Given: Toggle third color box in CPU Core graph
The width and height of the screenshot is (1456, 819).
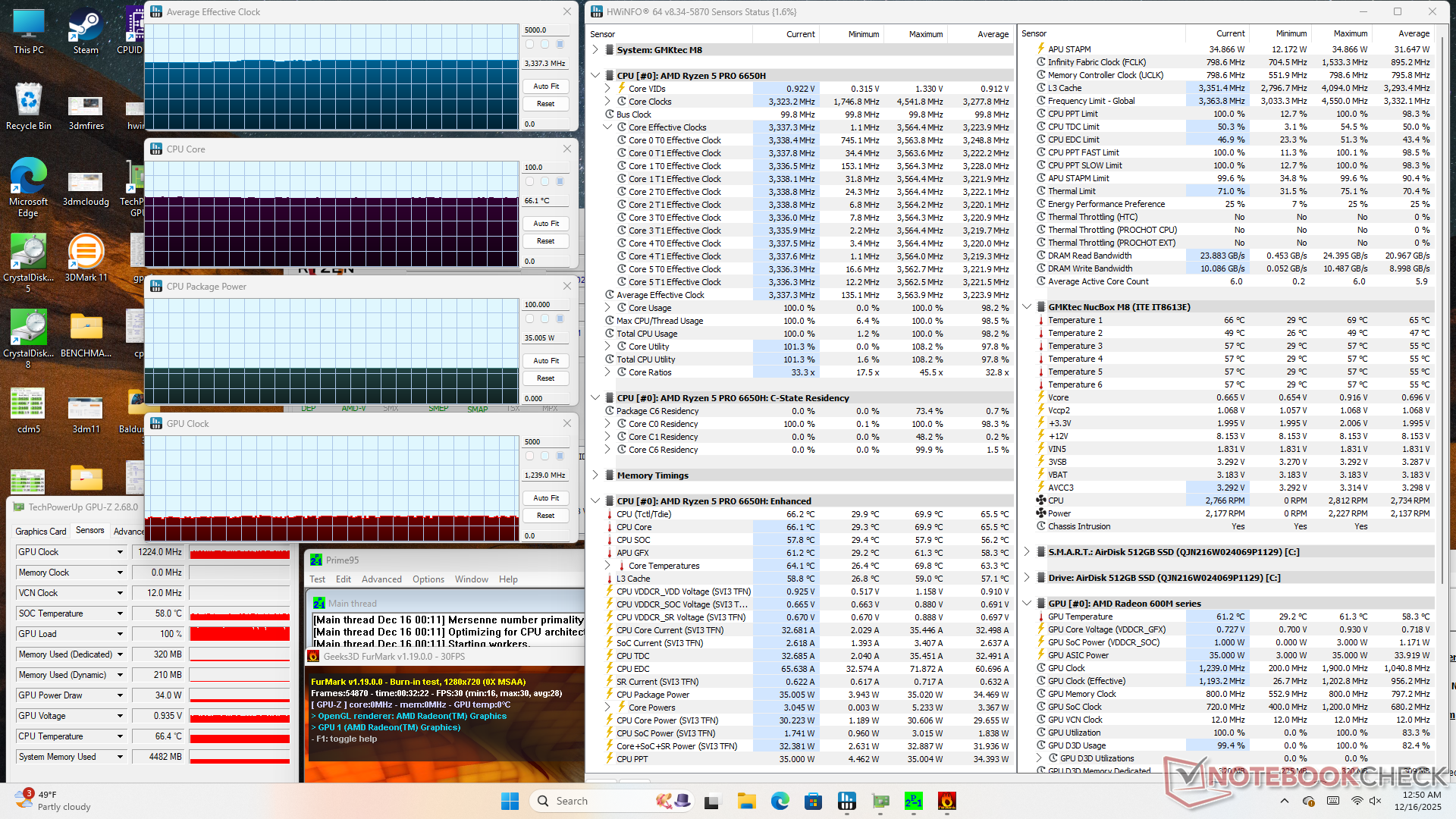Looking at the screenshot, I should tap(560, 182).
